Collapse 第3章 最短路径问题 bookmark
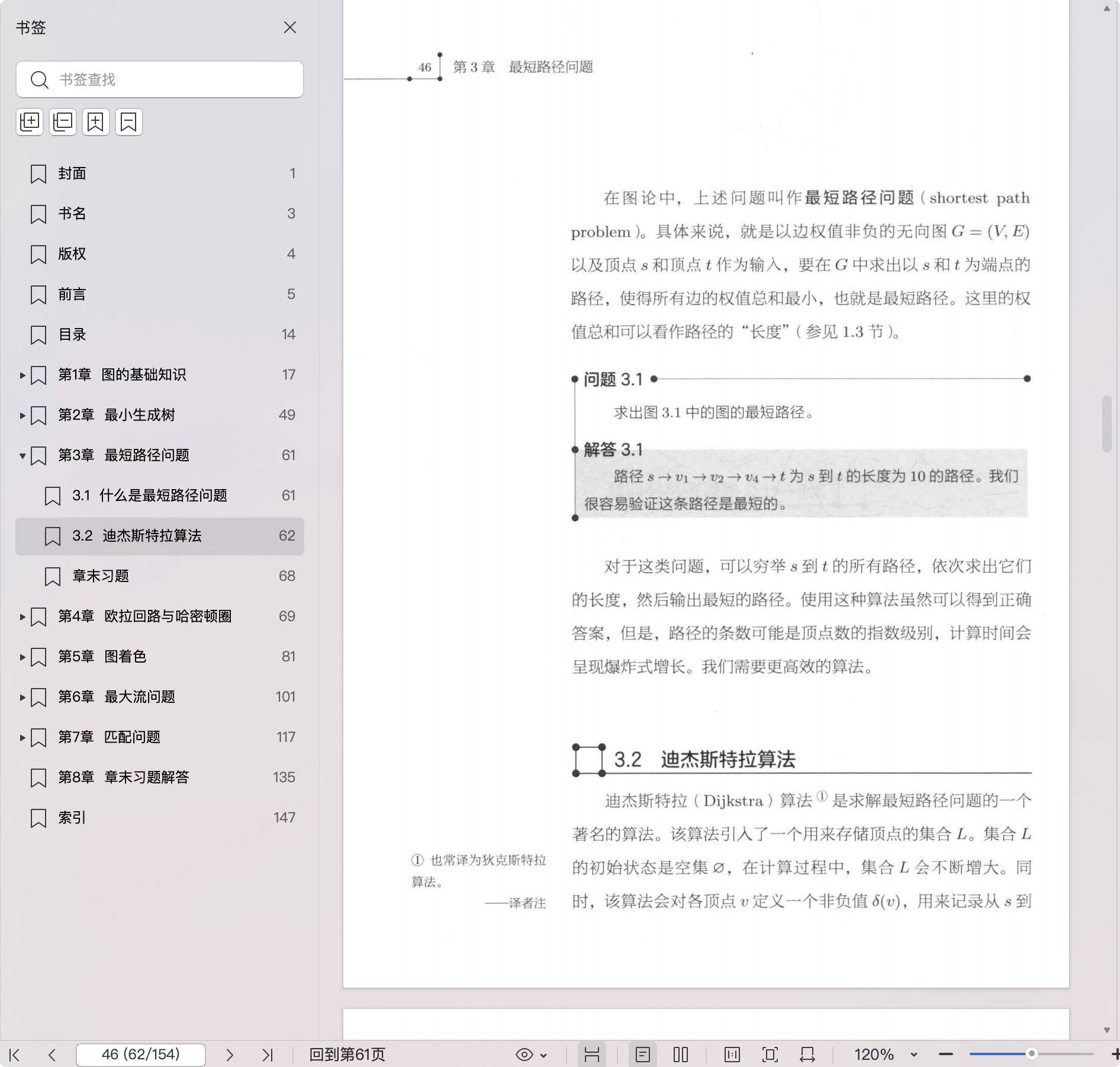Screen dimensions: 1120x1067 coord(22,455)
